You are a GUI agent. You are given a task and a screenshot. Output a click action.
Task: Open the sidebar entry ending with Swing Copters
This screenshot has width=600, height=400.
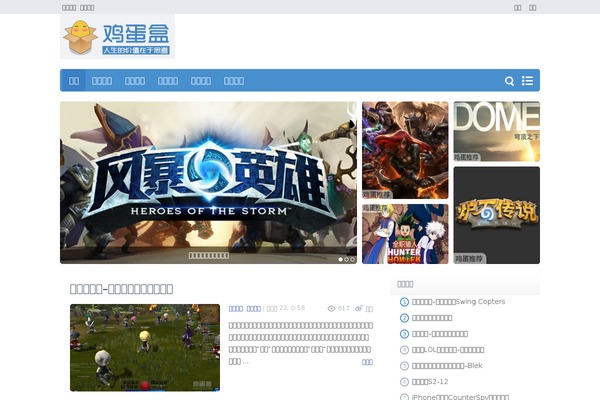tap(458, 302)
